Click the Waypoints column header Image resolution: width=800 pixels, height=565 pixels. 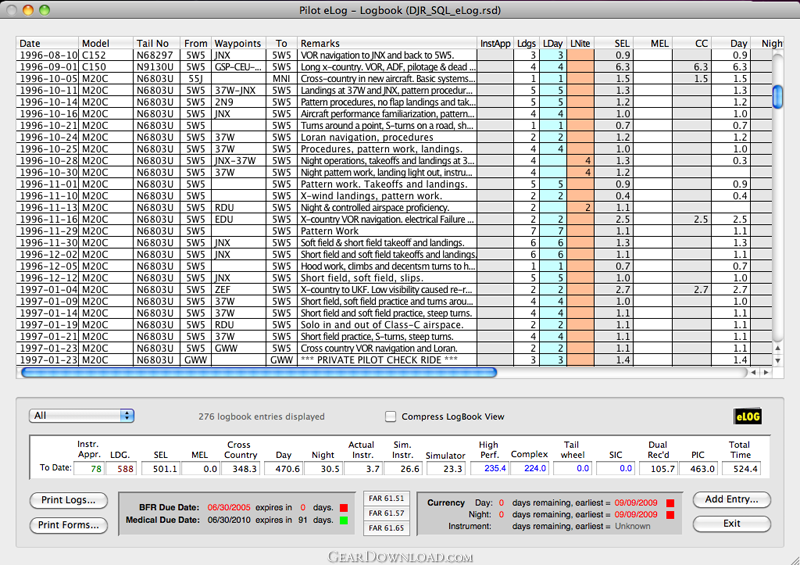coord(238,43)
